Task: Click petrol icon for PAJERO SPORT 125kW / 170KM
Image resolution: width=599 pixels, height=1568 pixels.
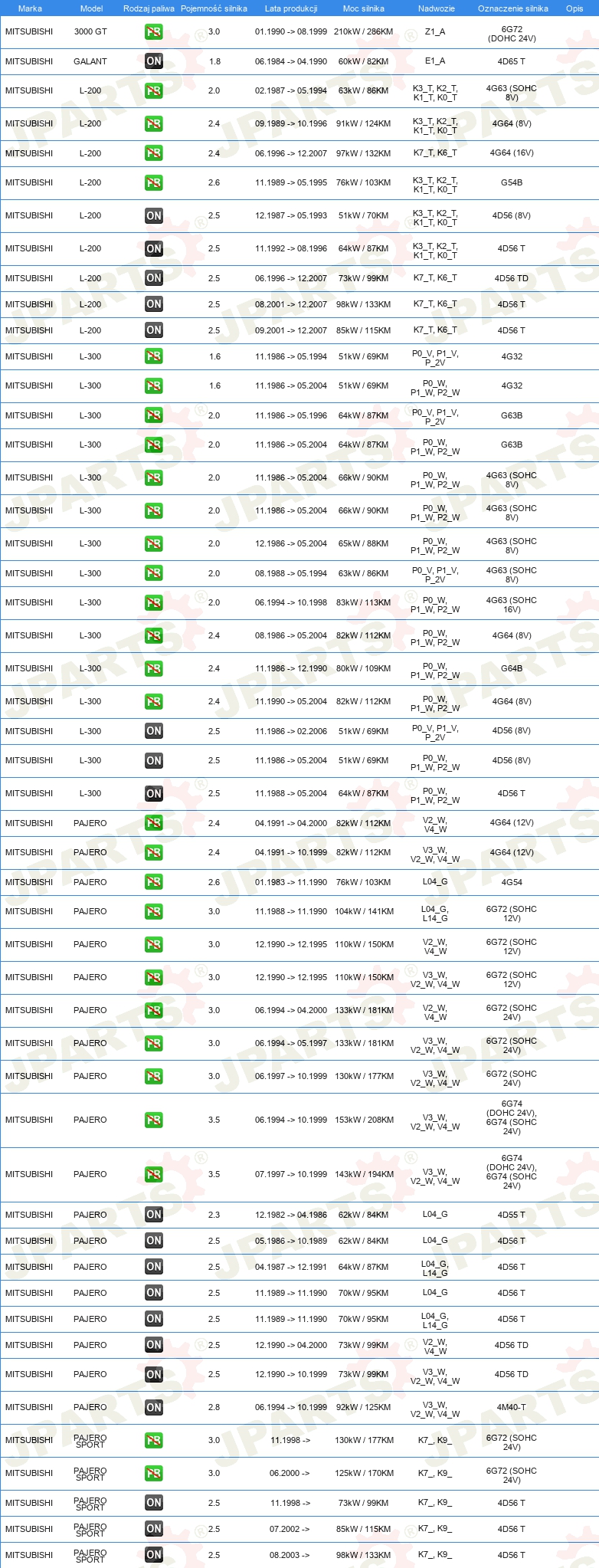Action: point(154,1473)
